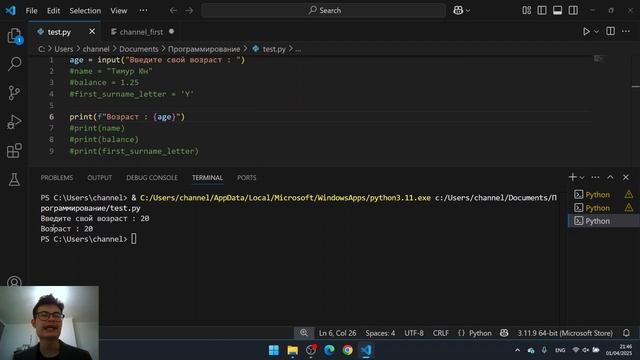Open notifications bell in status bar
This screenshot has height=360, width=640.
626,333
